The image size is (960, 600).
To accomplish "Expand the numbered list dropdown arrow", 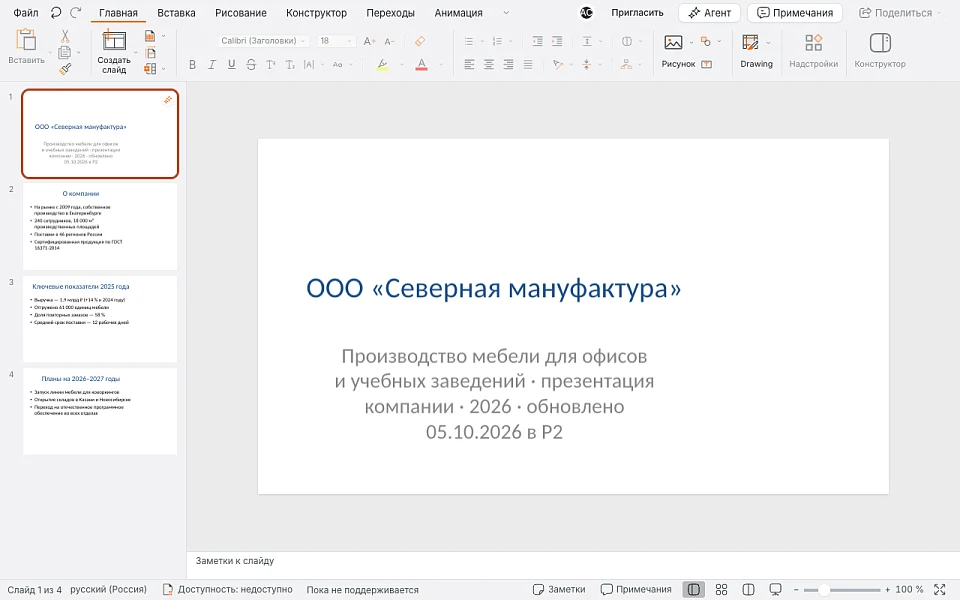I will click(511, 41).
